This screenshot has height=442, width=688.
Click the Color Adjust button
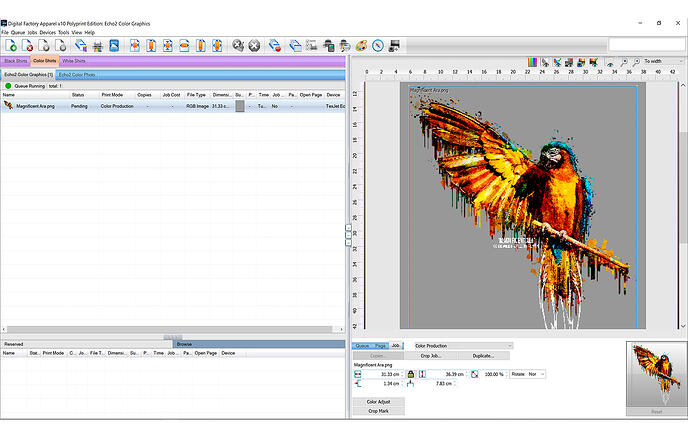[x=379, y=402]
